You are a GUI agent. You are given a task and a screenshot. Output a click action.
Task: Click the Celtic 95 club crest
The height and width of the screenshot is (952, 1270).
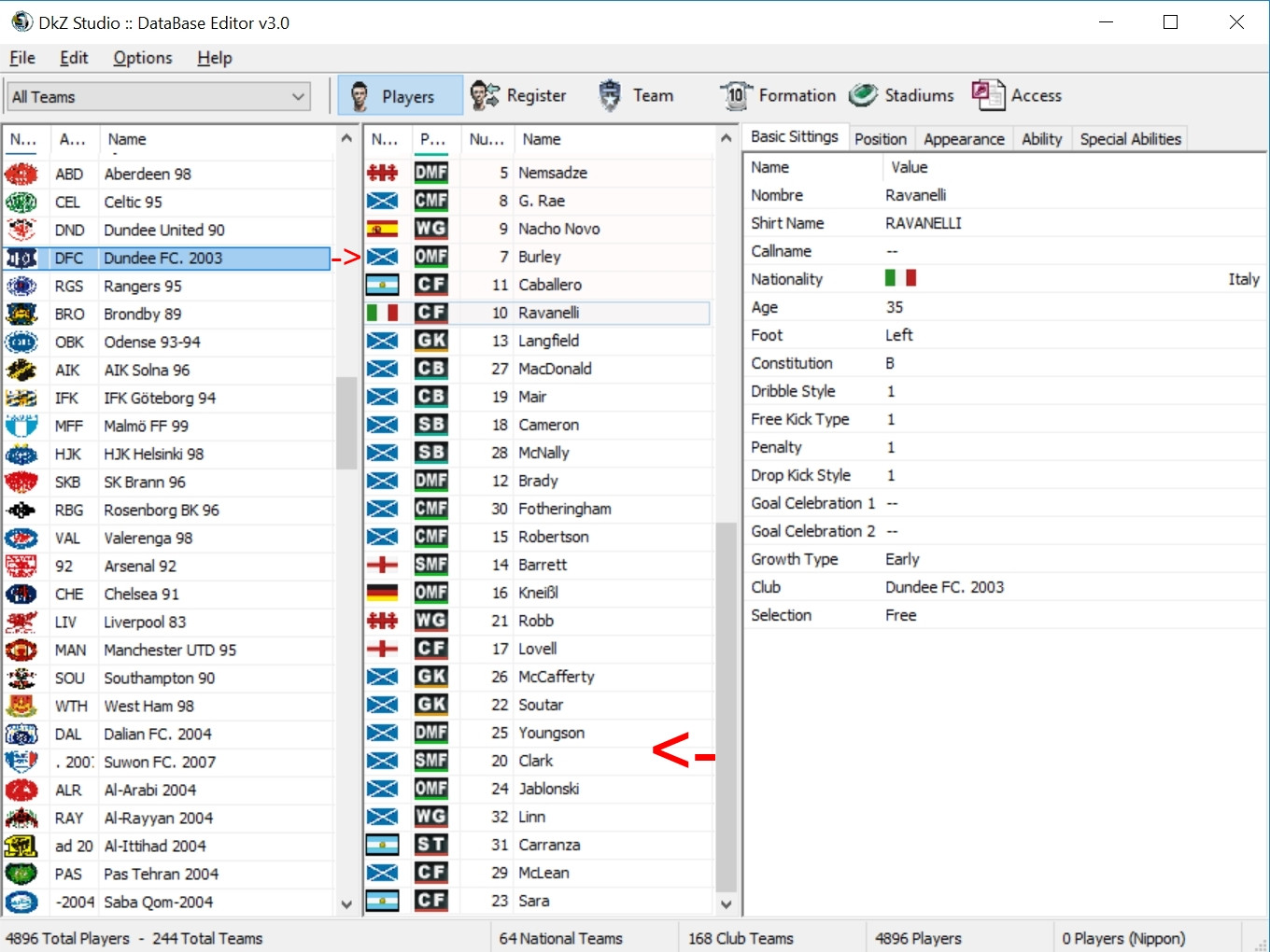[21, 202]
